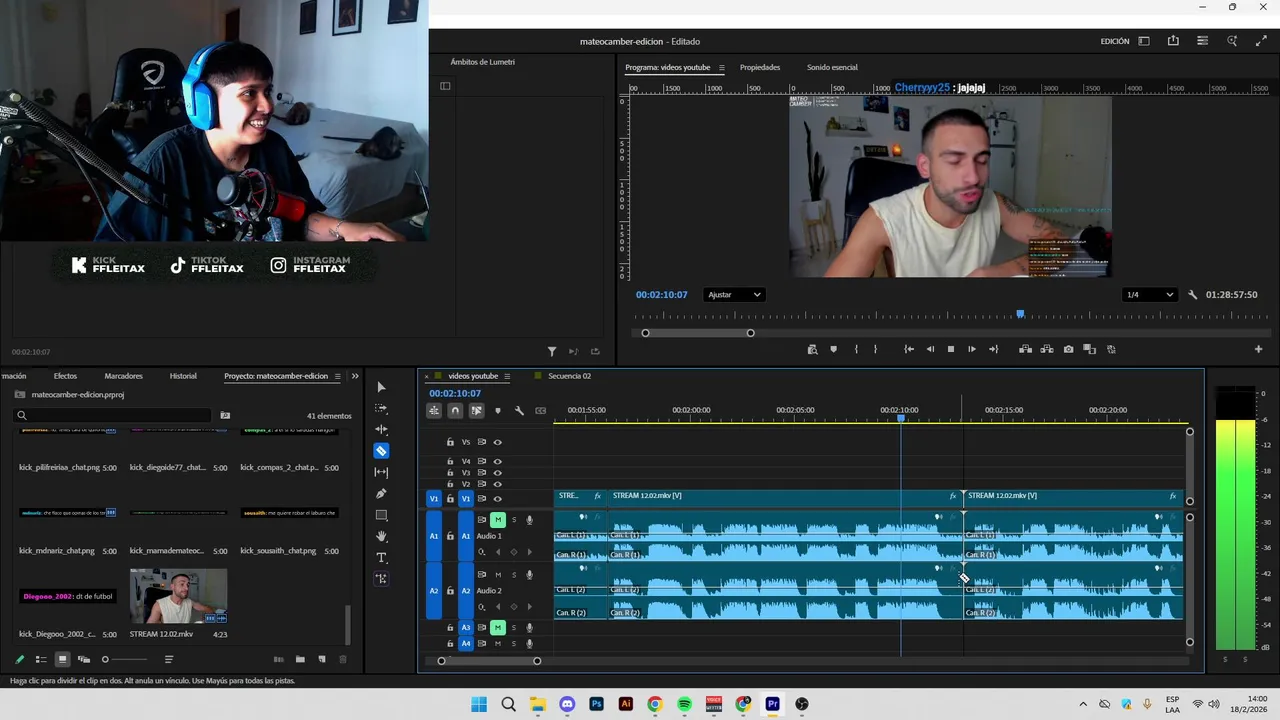This screenshot has width=1280, height=720.
Task: Export frame with the camera icon
Action: 1069,349
